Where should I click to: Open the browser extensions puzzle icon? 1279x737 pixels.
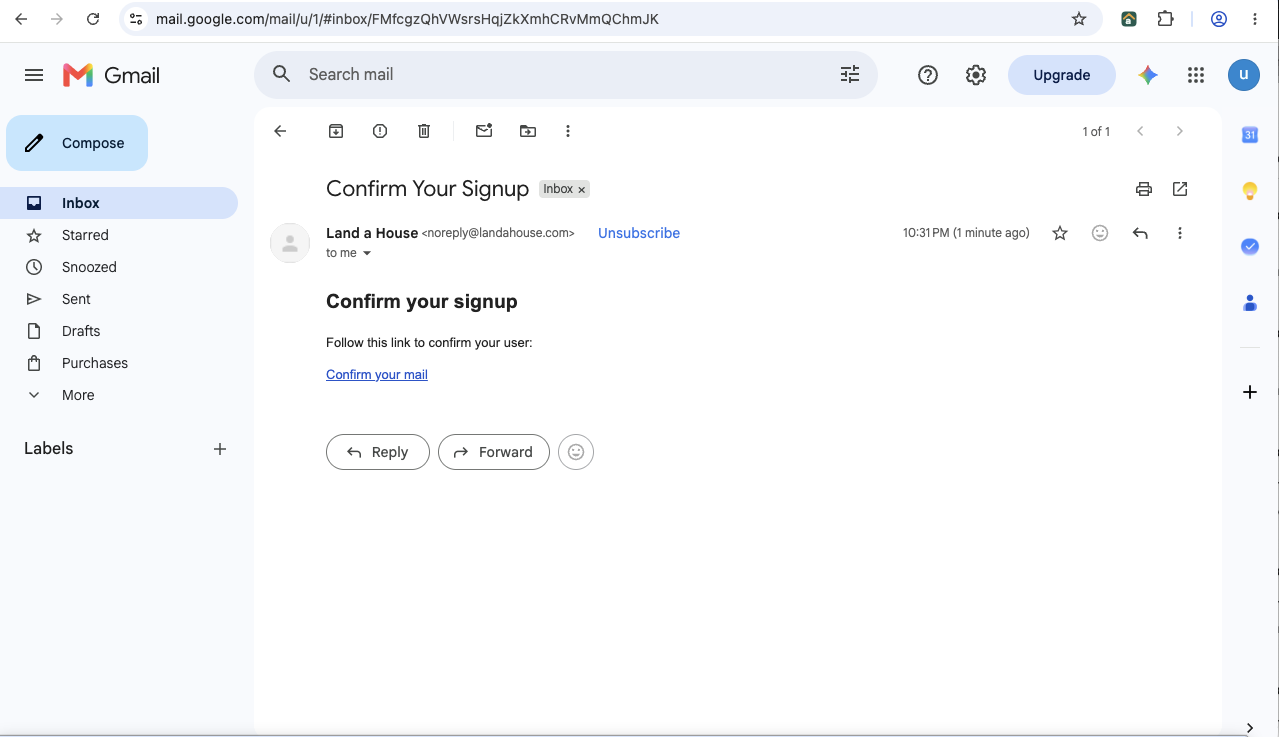pos(1165,19)
